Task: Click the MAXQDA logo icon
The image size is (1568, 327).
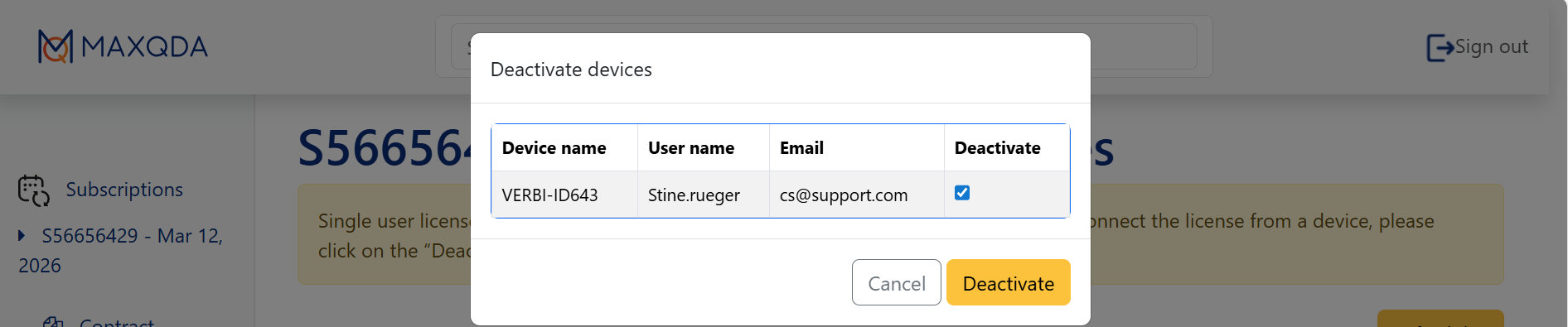Action: tap(56, 46)
